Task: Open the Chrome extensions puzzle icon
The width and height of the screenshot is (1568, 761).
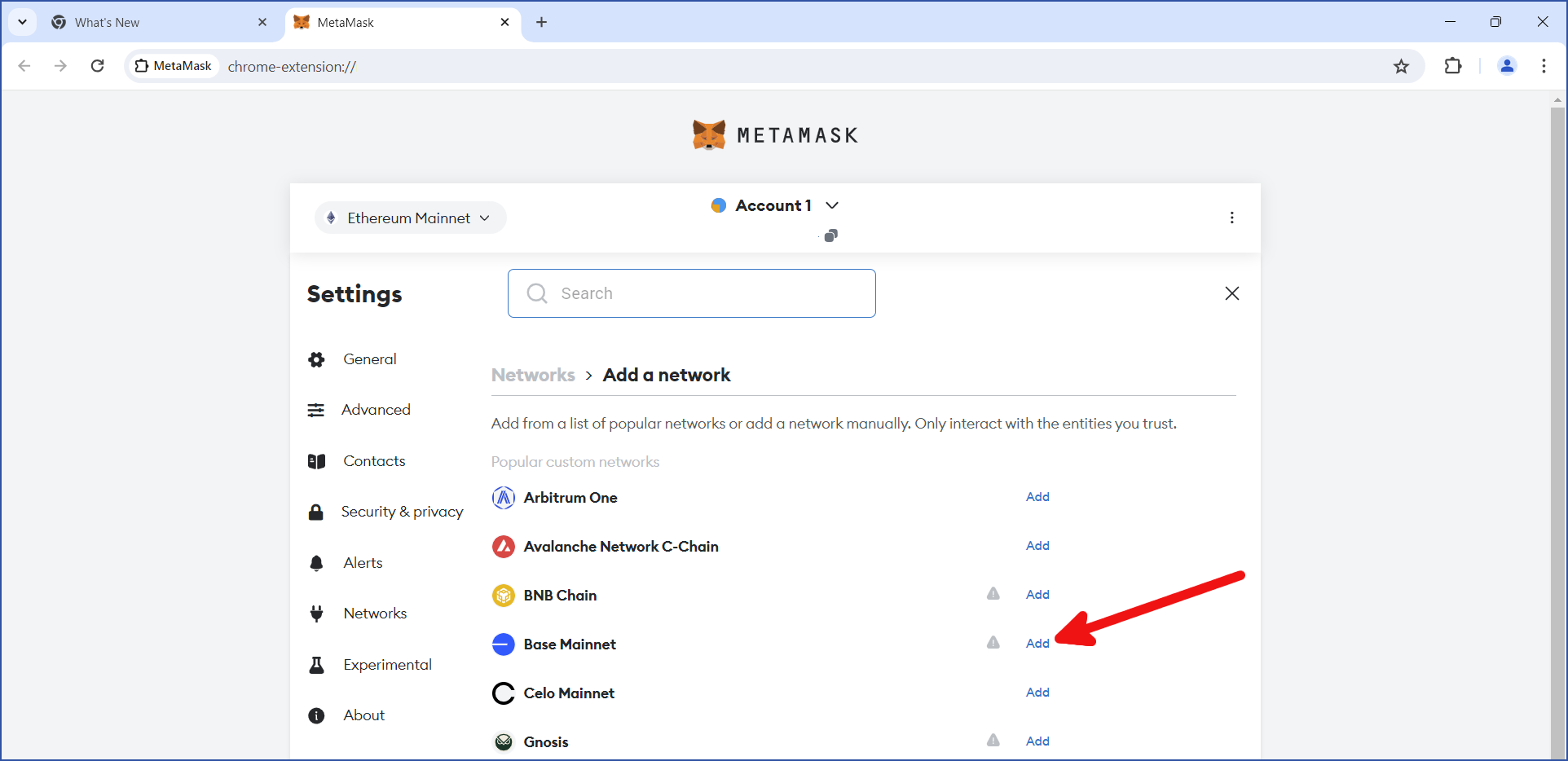Action: [x=1452, y=66]
